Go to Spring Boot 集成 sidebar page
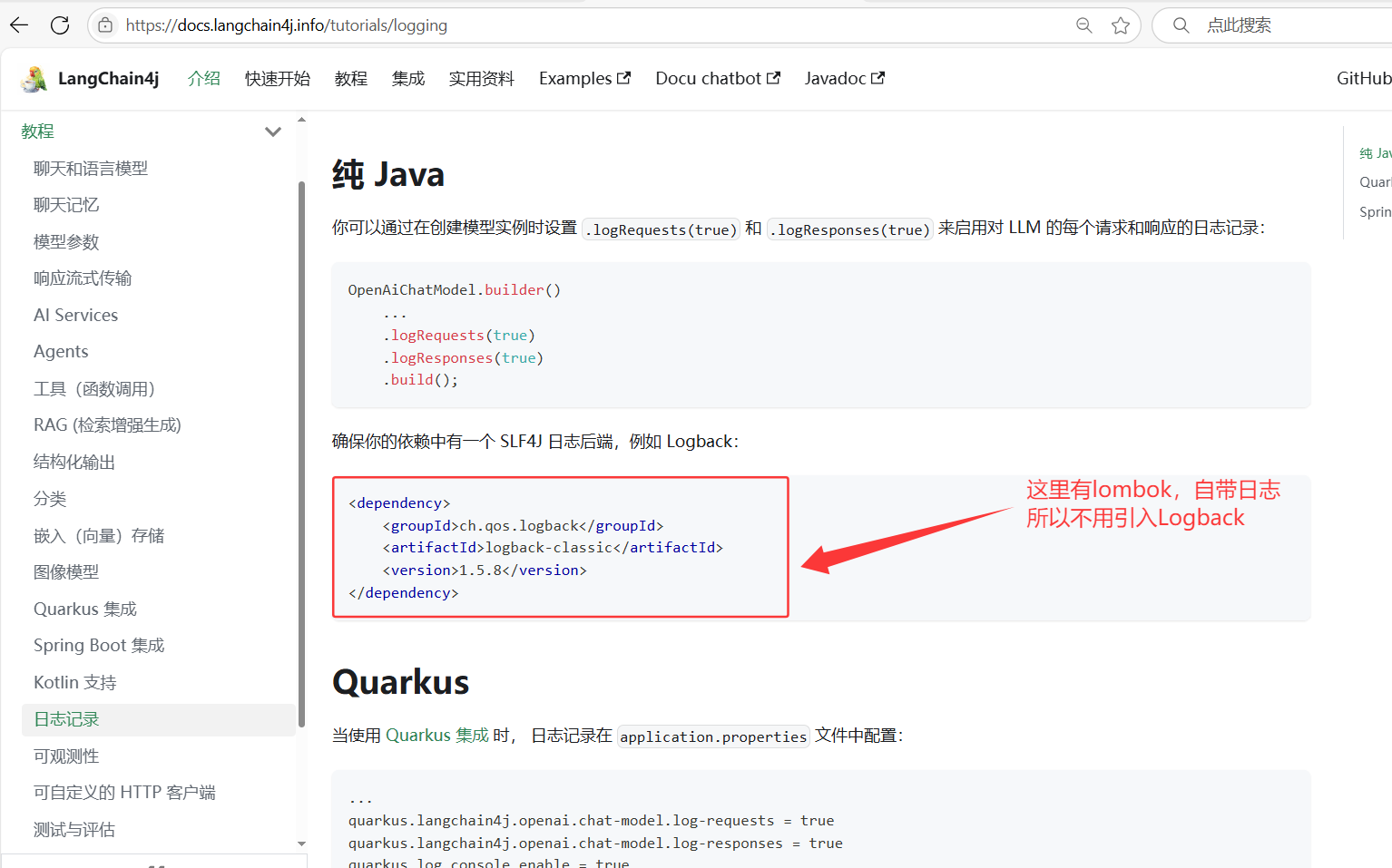 [x=99, y=646]
